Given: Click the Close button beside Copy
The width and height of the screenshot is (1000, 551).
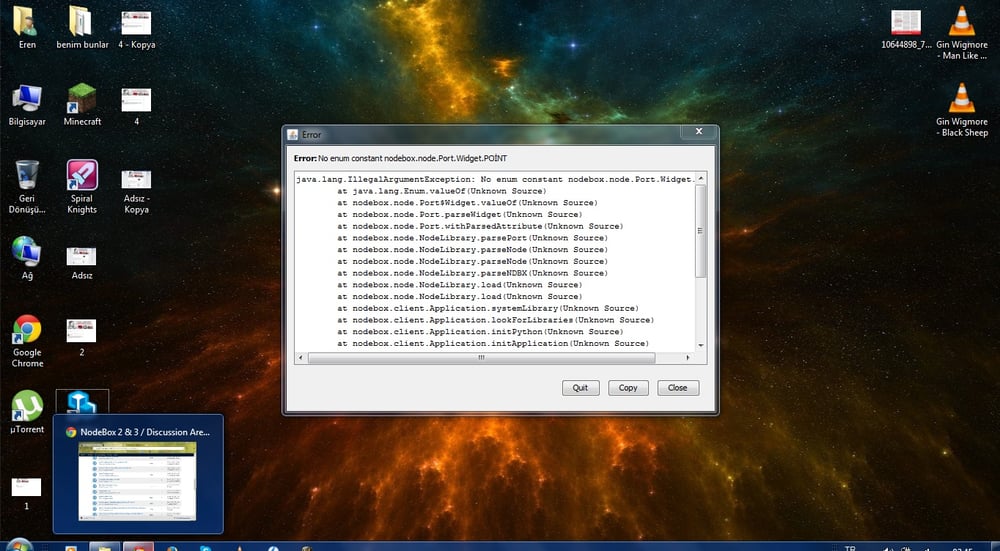Looking at the screenshot, I should 678,388.
